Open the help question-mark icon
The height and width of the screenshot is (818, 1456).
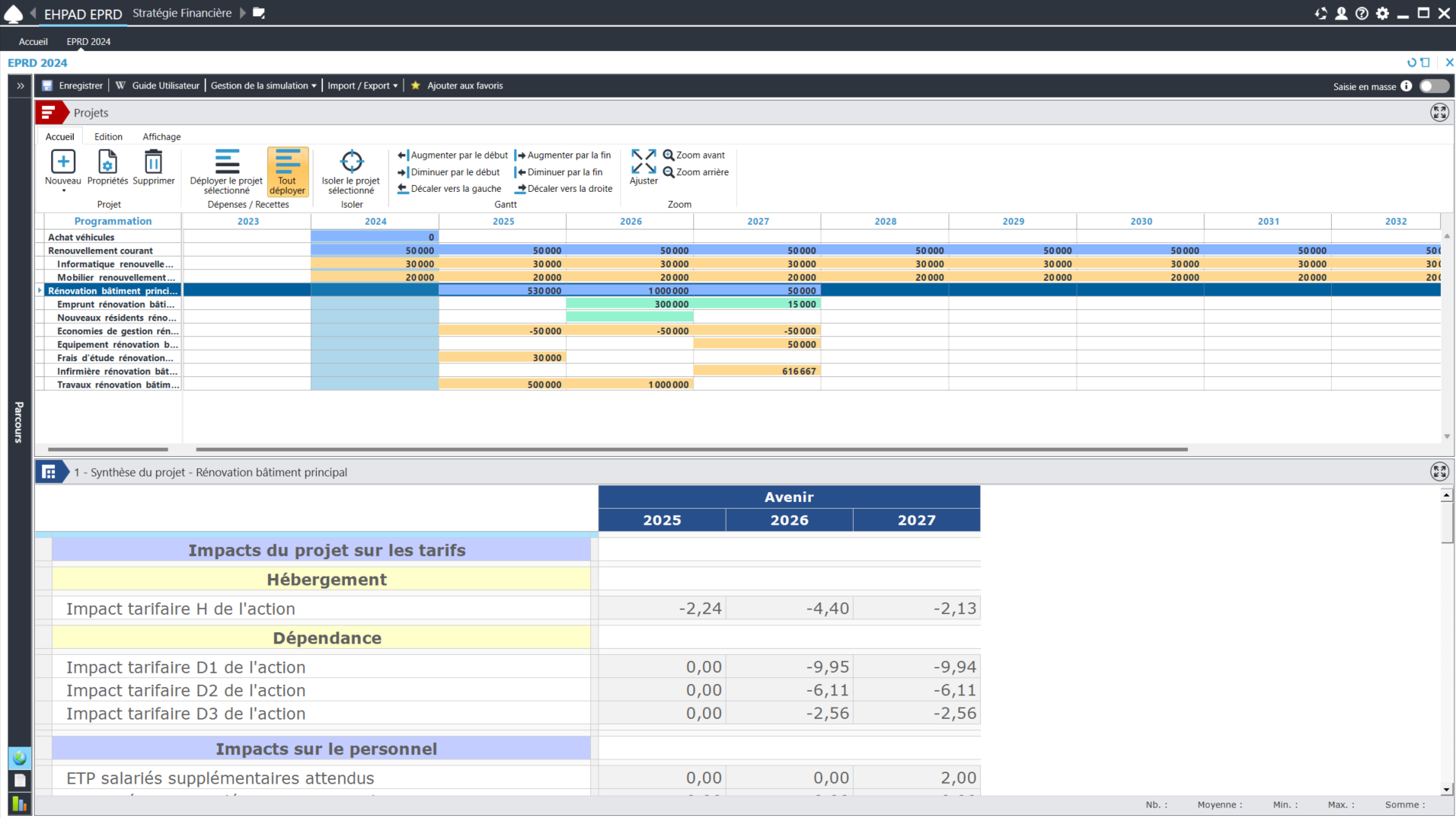1362,13
